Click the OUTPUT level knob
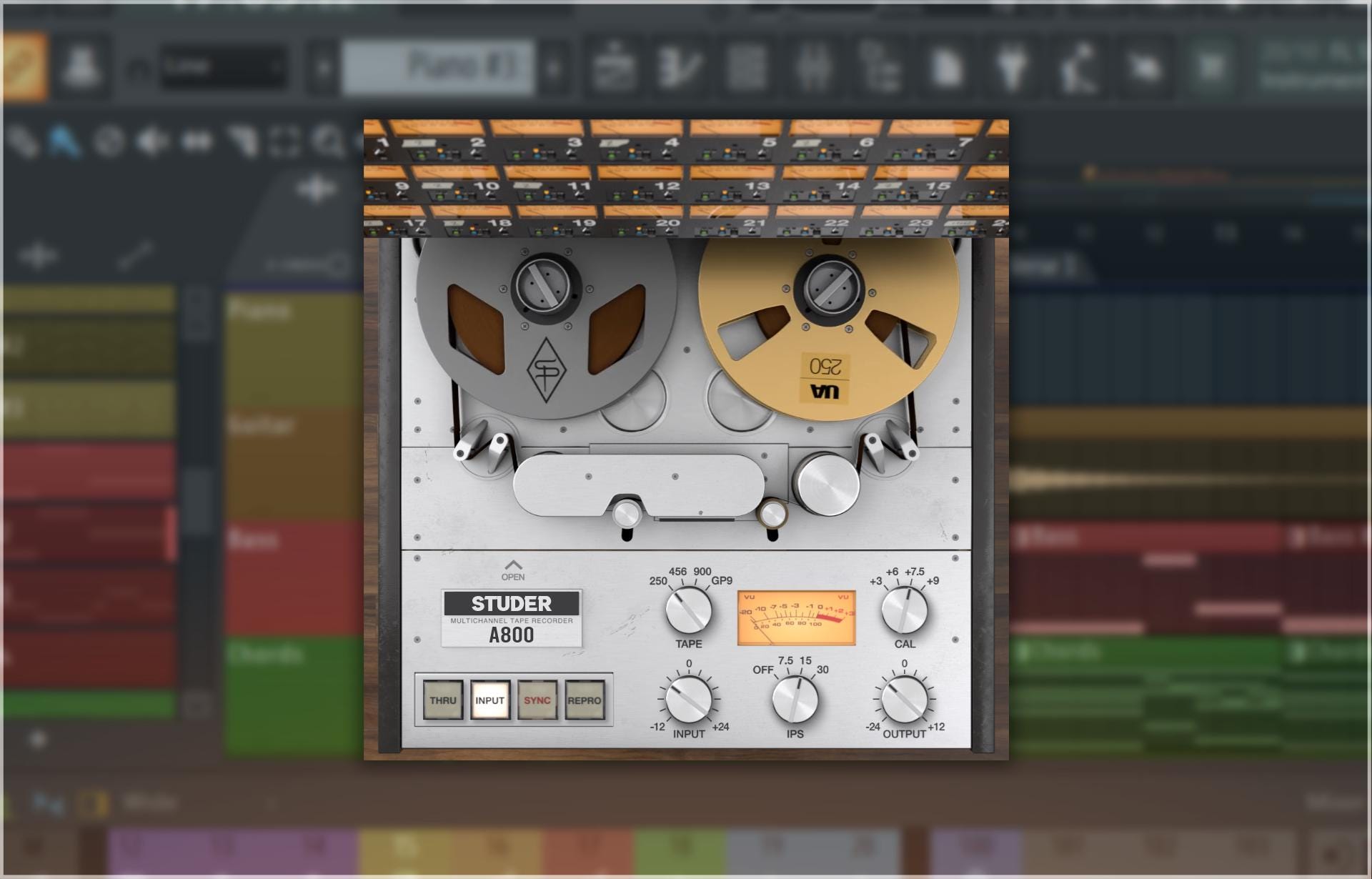This screenshot has width=1372, height=879. pyautogui.click(x=905, y=699)
